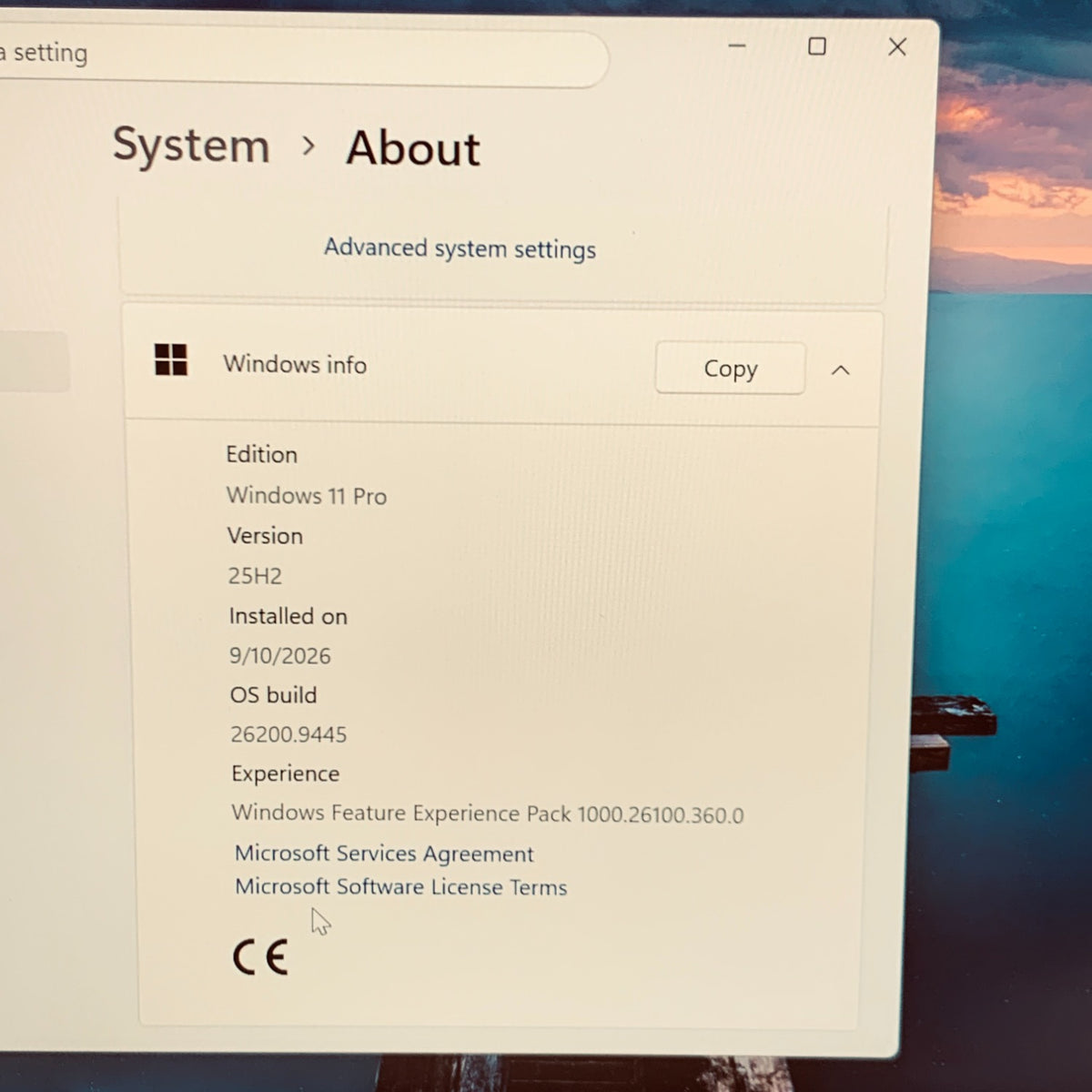
Task: Maximize the Settings window
Action: [x=817, y=46]
